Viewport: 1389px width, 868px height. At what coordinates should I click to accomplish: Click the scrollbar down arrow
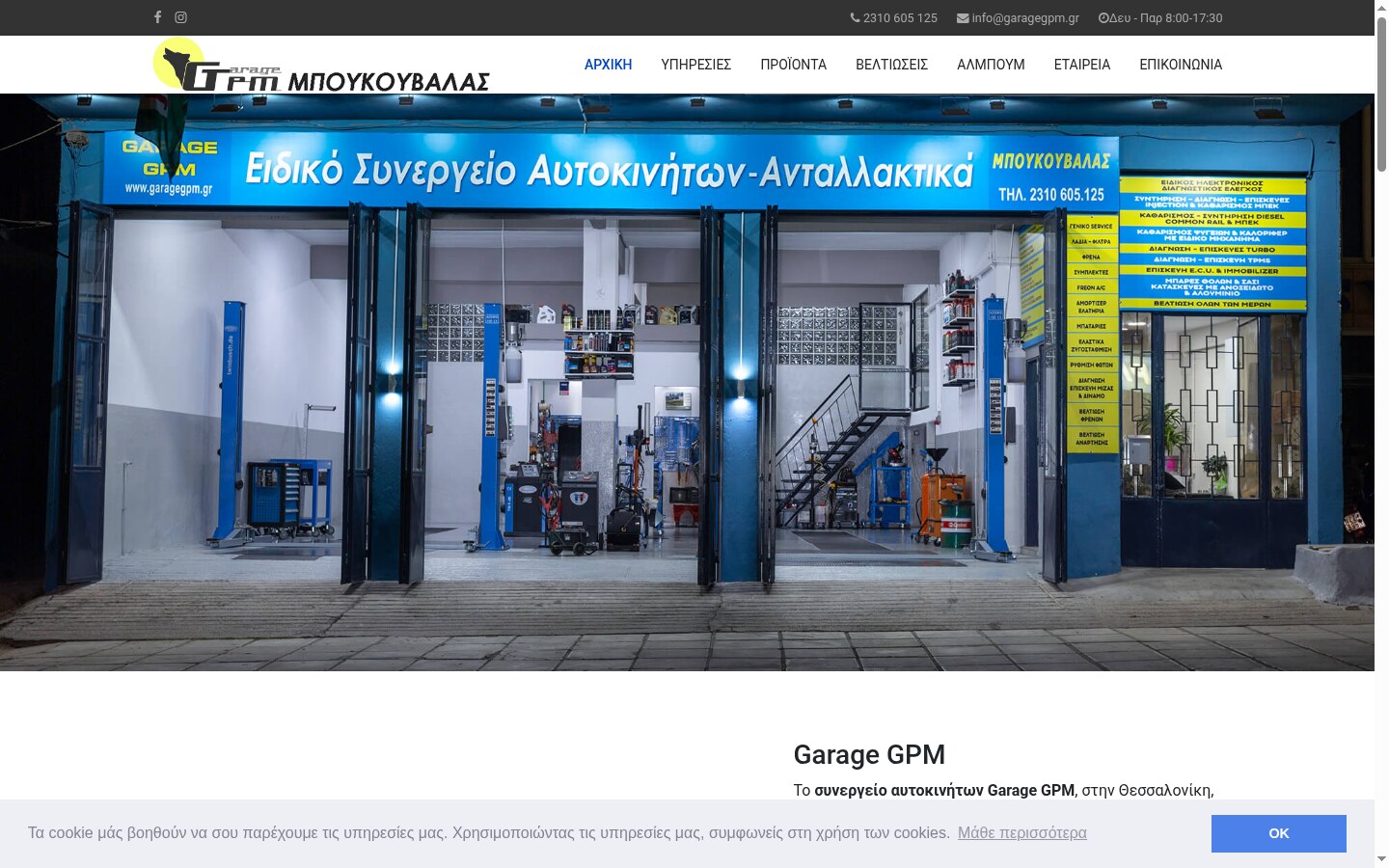[1381, 859]
